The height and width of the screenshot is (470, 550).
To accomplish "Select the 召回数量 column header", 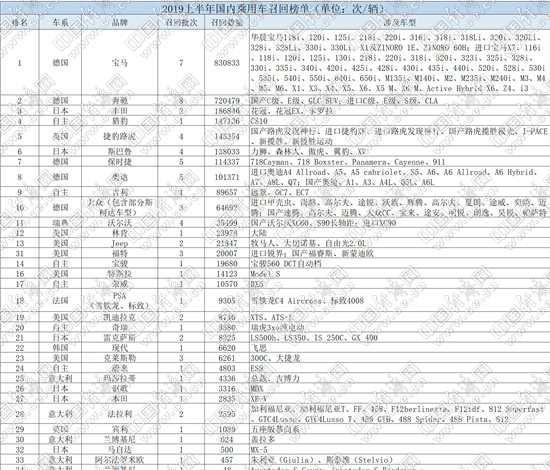I will (x=227, y=23).
